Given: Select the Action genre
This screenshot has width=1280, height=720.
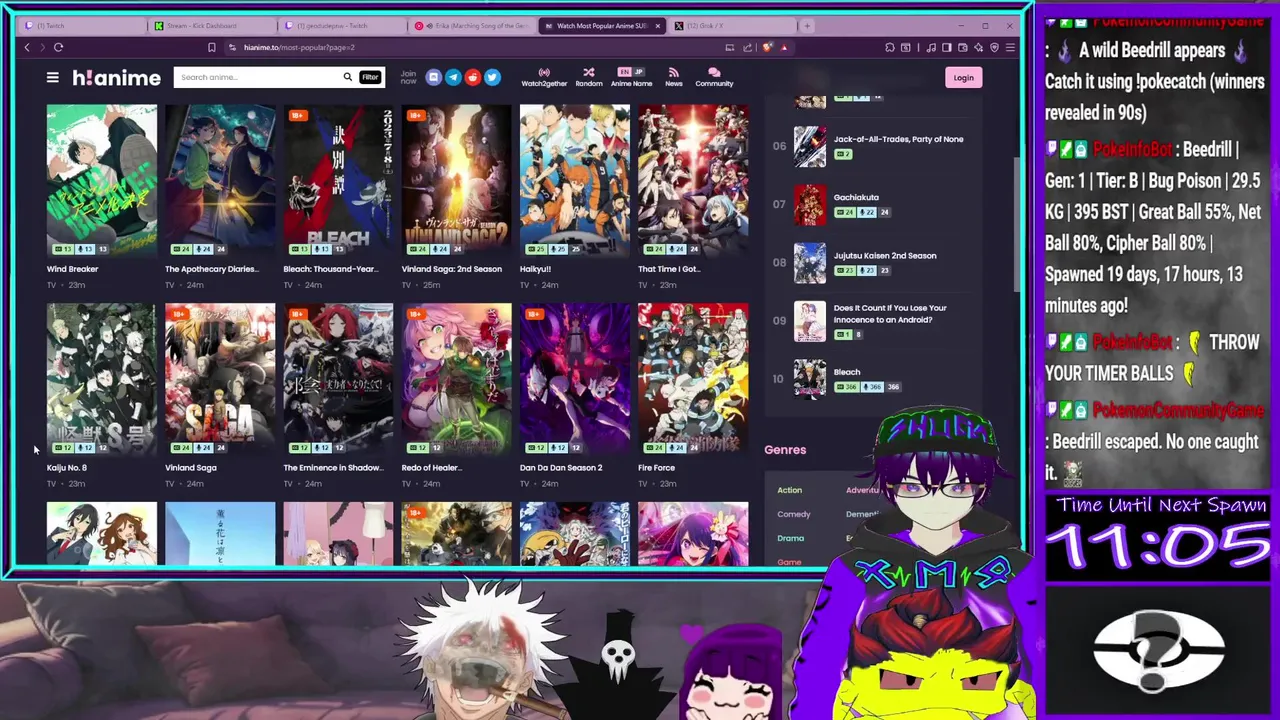Looking at the screenshot, I should click(x=789, y=490).
